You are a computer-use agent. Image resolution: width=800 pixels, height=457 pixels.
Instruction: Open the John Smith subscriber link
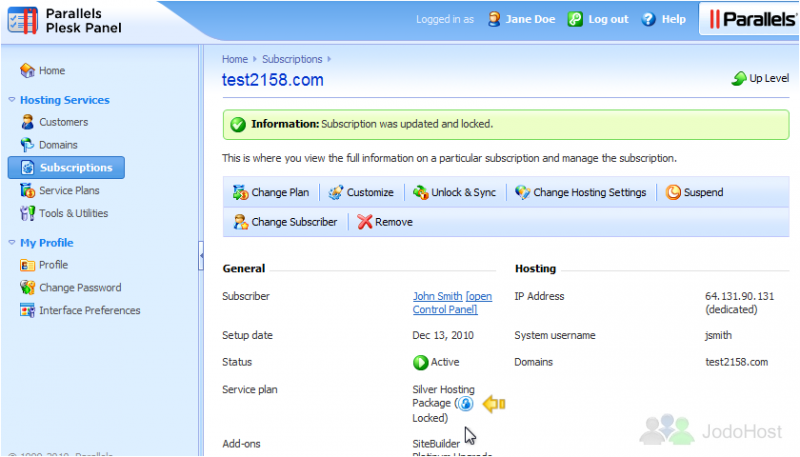(437, 296)
